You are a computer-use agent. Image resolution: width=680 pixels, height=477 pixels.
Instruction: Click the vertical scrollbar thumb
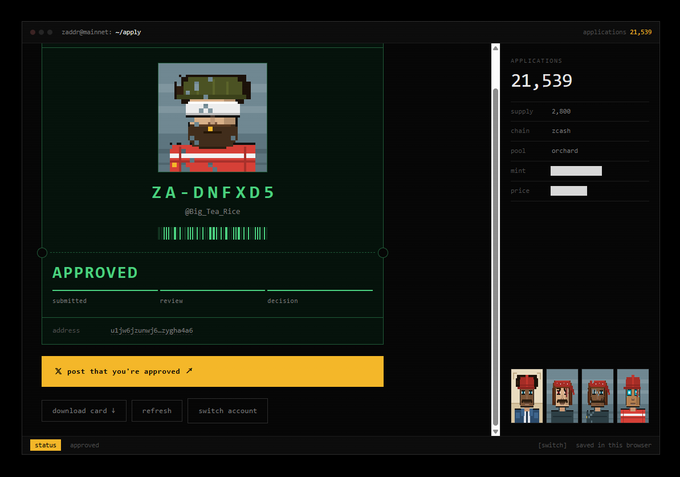pyautogui.click(x=495, y=257)
